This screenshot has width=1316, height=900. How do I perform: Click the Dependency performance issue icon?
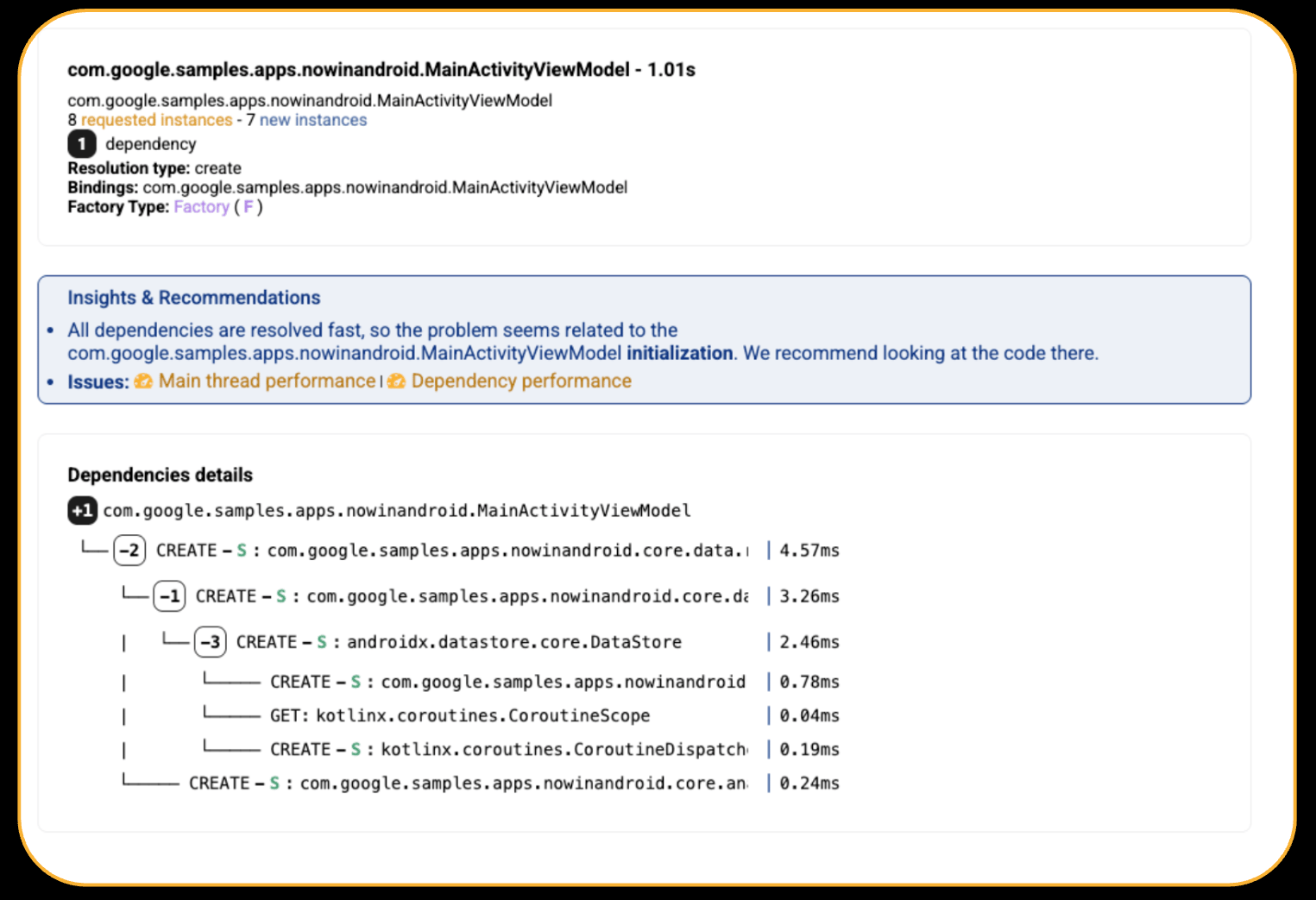(396, 381)
